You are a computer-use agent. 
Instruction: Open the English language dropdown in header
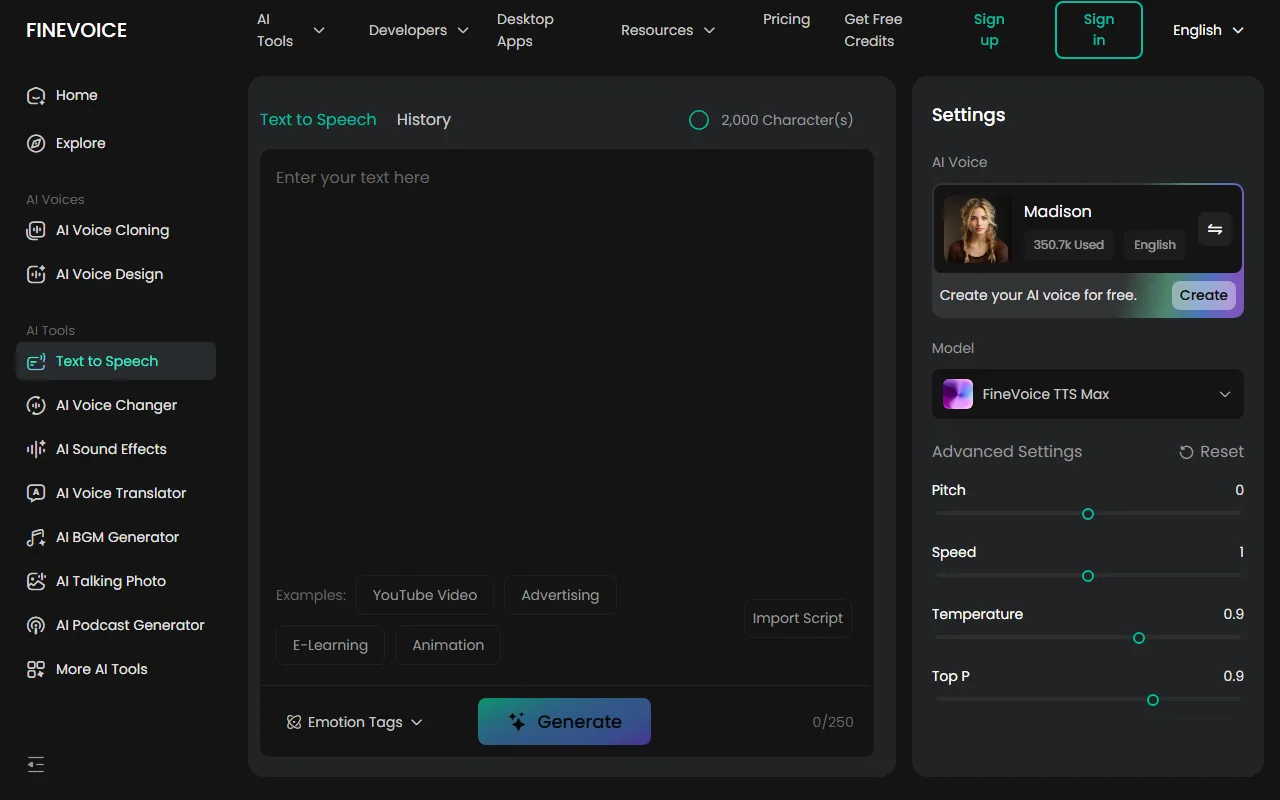tap(1208, 30)
